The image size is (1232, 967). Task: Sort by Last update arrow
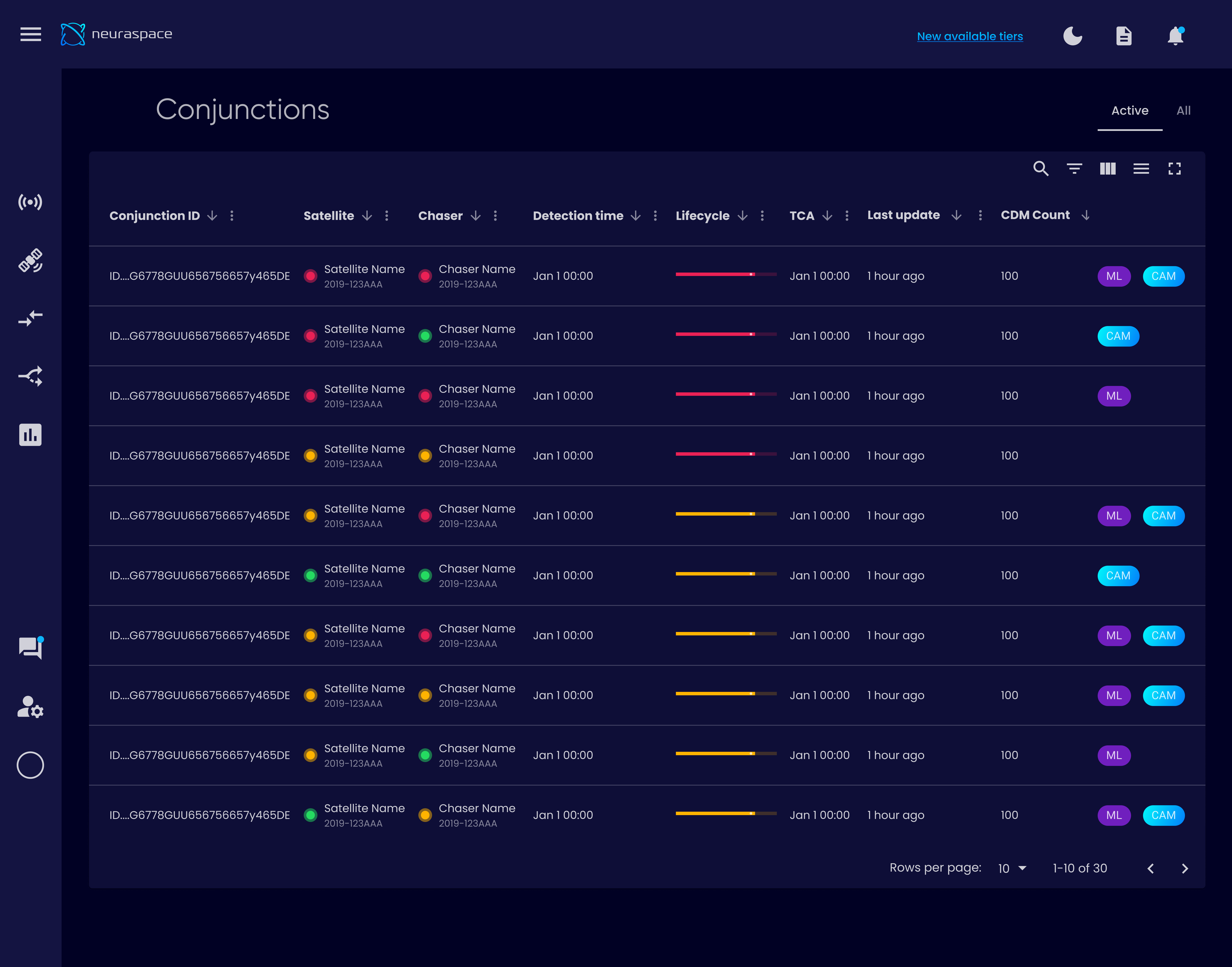[x=956, y=215]
